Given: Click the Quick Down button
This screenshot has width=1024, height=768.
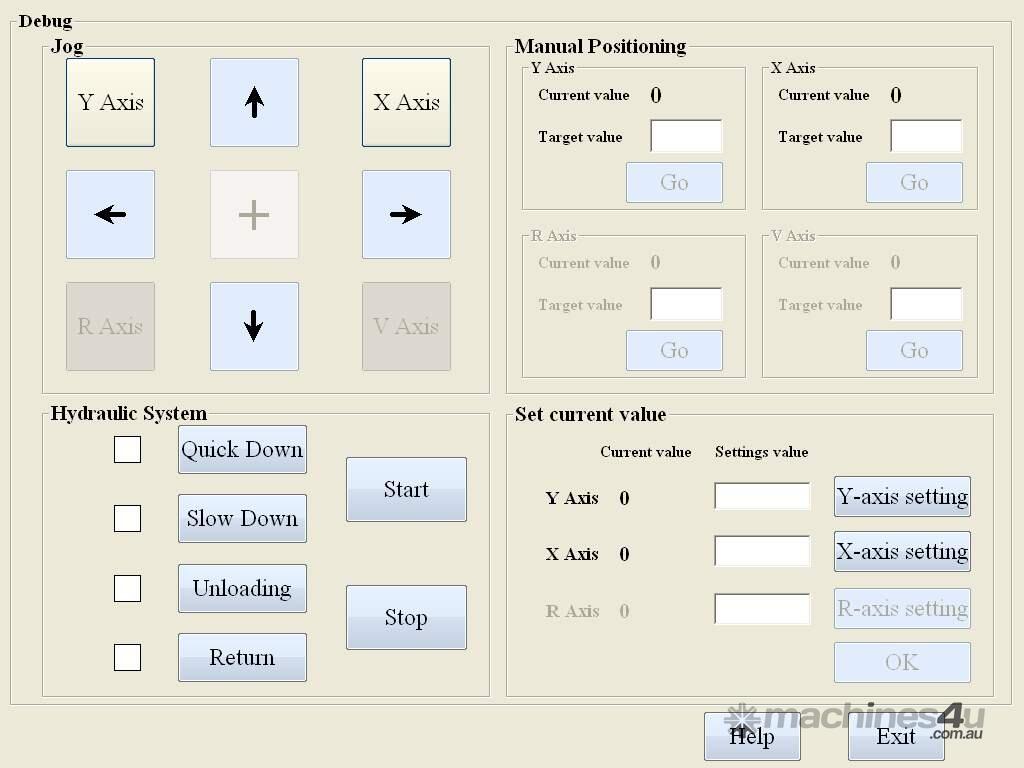Looking at the screenshot, I should tap(242, 449).
